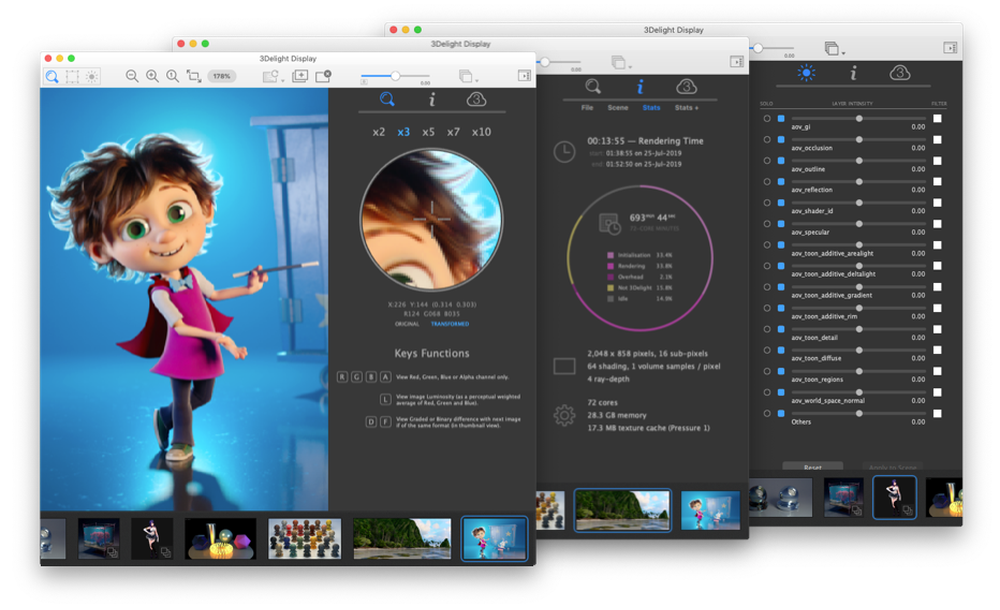Adjust the aov_toon_detail intensity slider
Screen dimensions: 1000x610
point(858,329)
